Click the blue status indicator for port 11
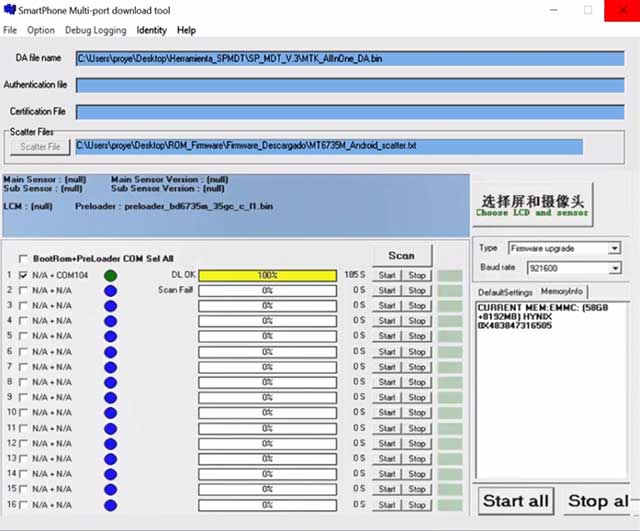 pyautogui.click(x=111, y=429)
